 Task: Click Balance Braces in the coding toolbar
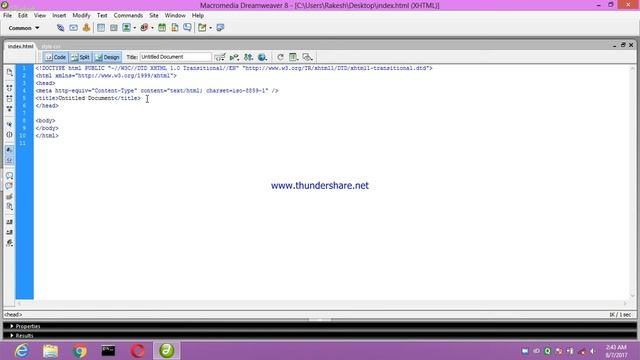[x=9, y=135]
